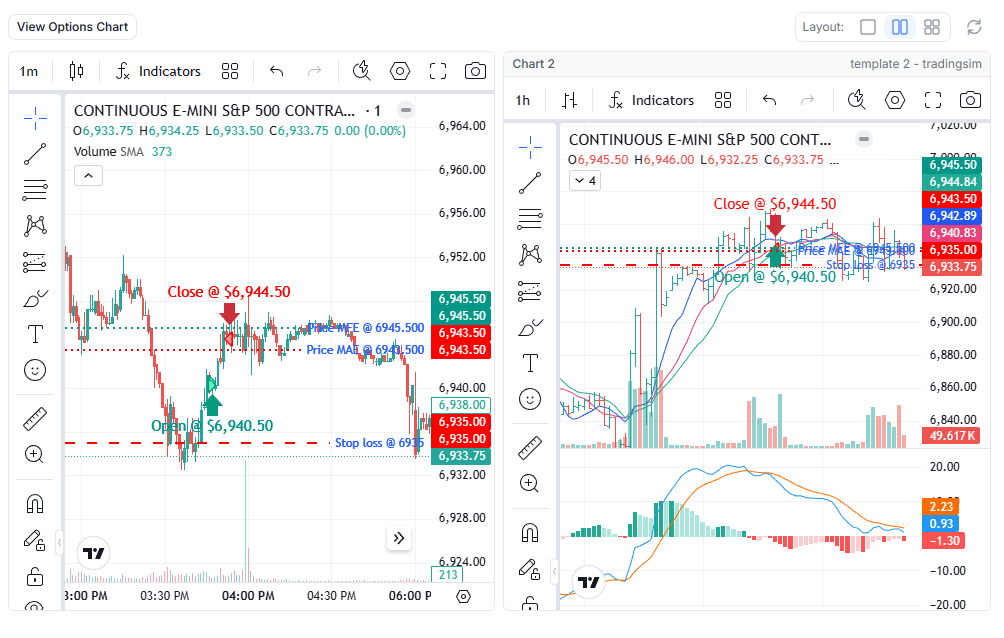This screenshot has width=1004, height=638.
Task: Select the ruler measure tool on left chart
Action: pos(35,419)
